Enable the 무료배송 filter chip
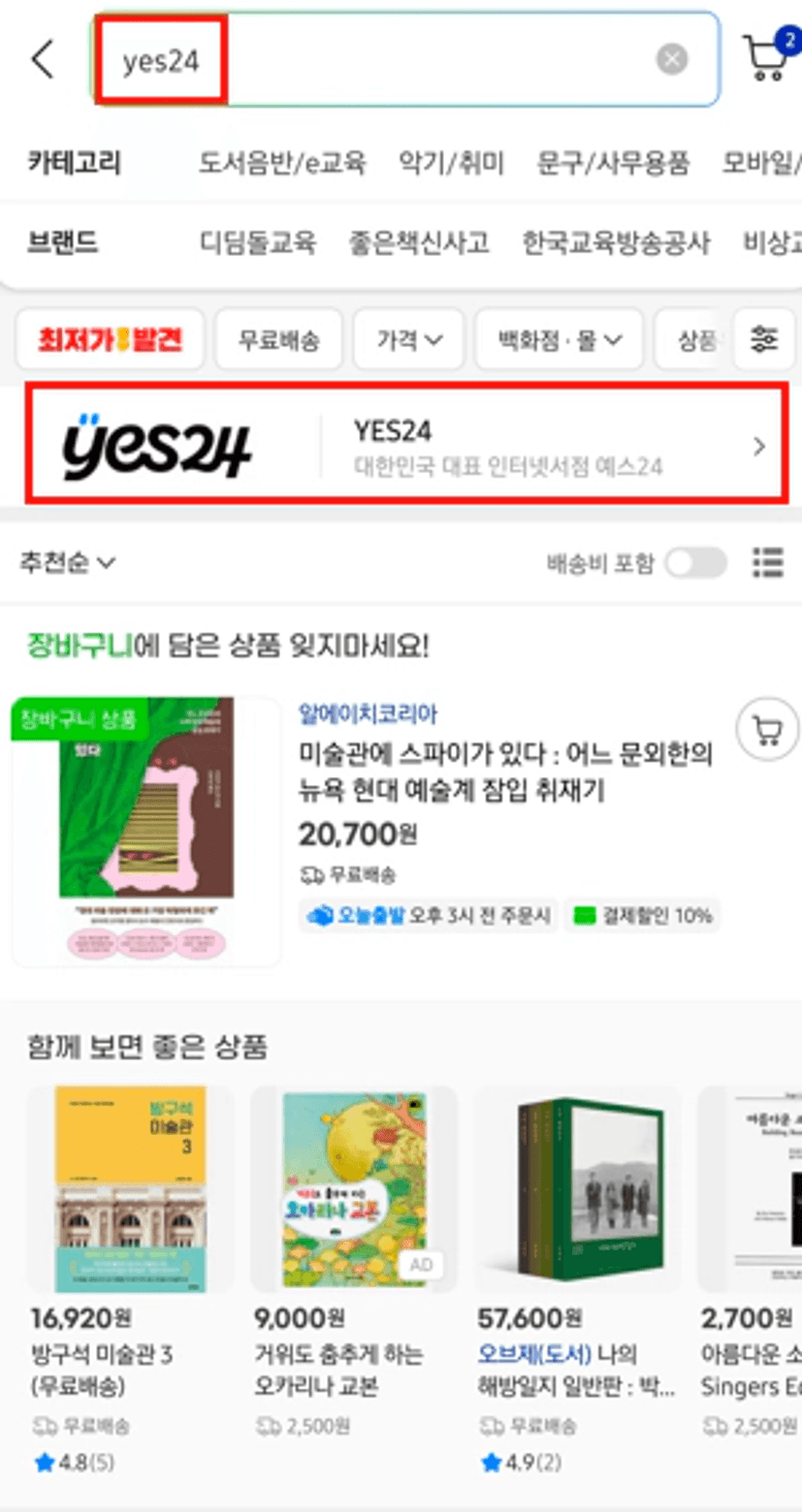Image resolution: width=802 pixels, height=1512 pixels. [x=279, y=339]
